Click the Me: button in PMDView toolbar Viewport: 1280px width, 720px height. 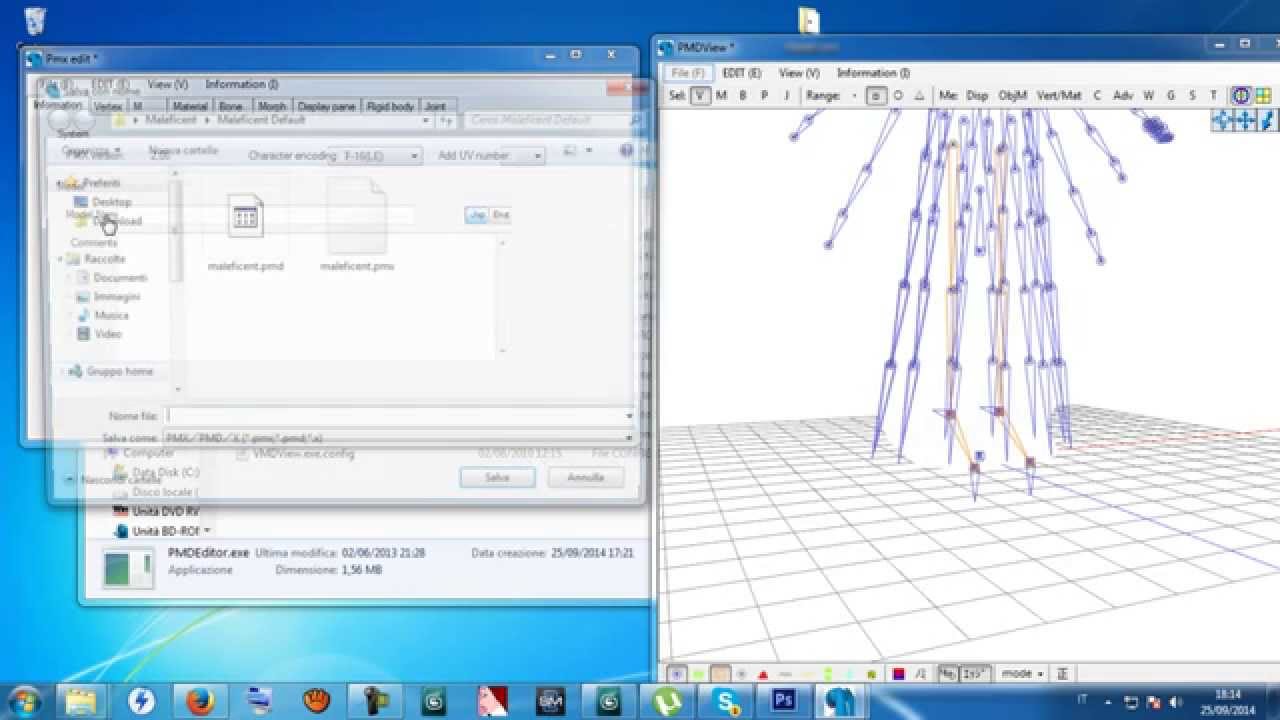(x=949, y=96)
